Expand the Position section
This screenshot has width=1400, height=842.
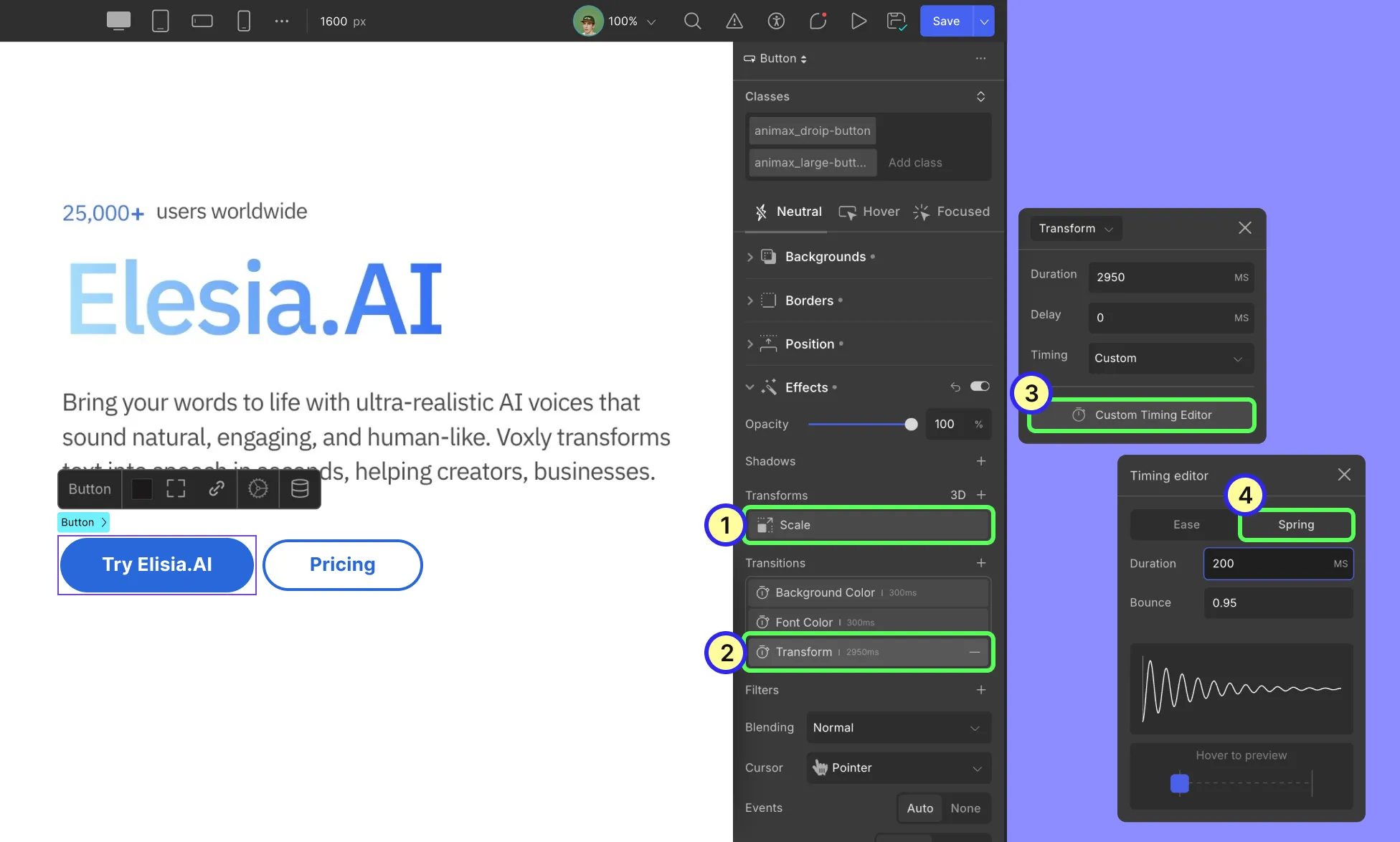click(x=749, y=344)
